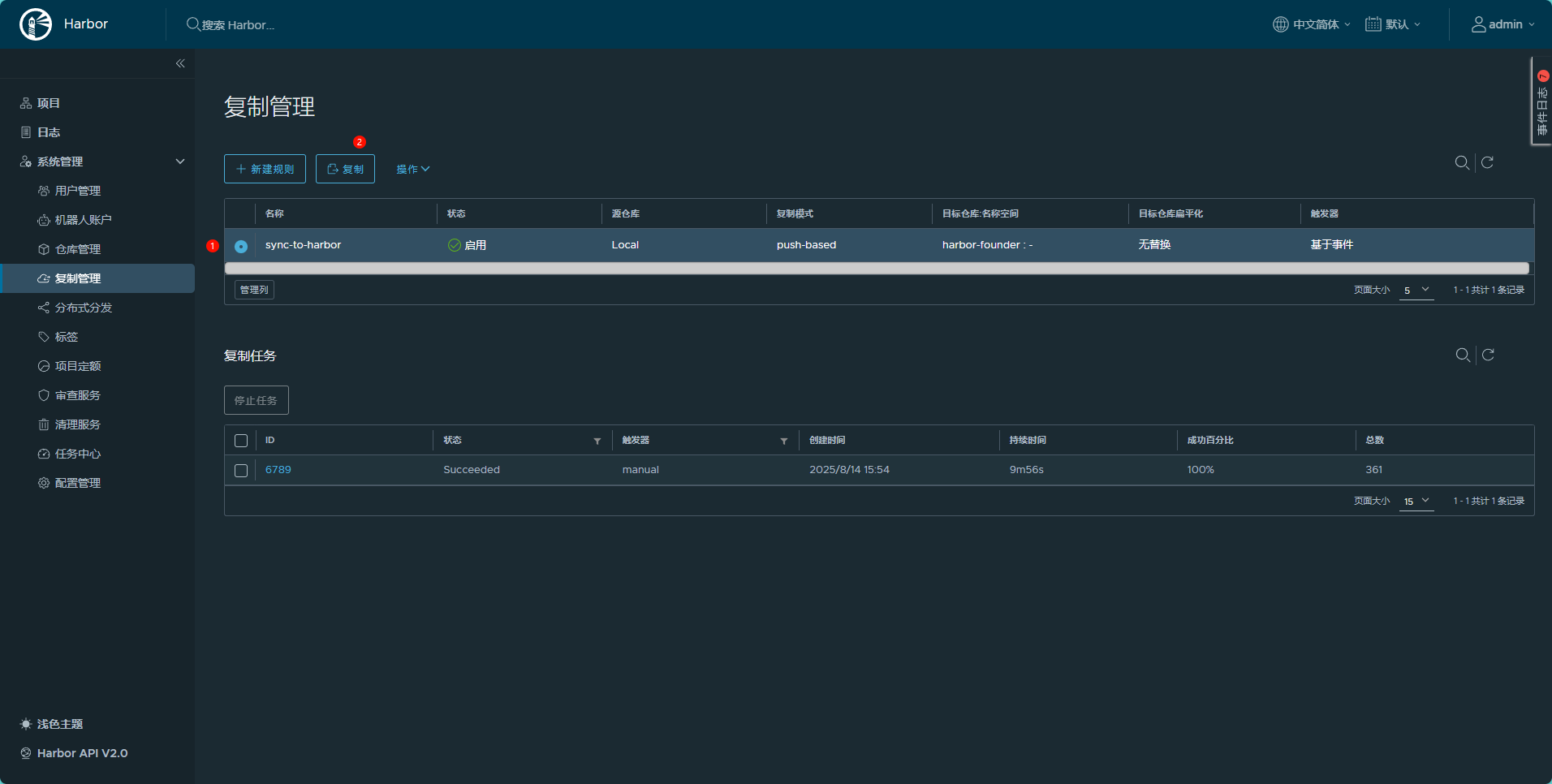The image size is (1552, 784).
Task: Click the search icon above replication rules table
Action: (1462, 162)
